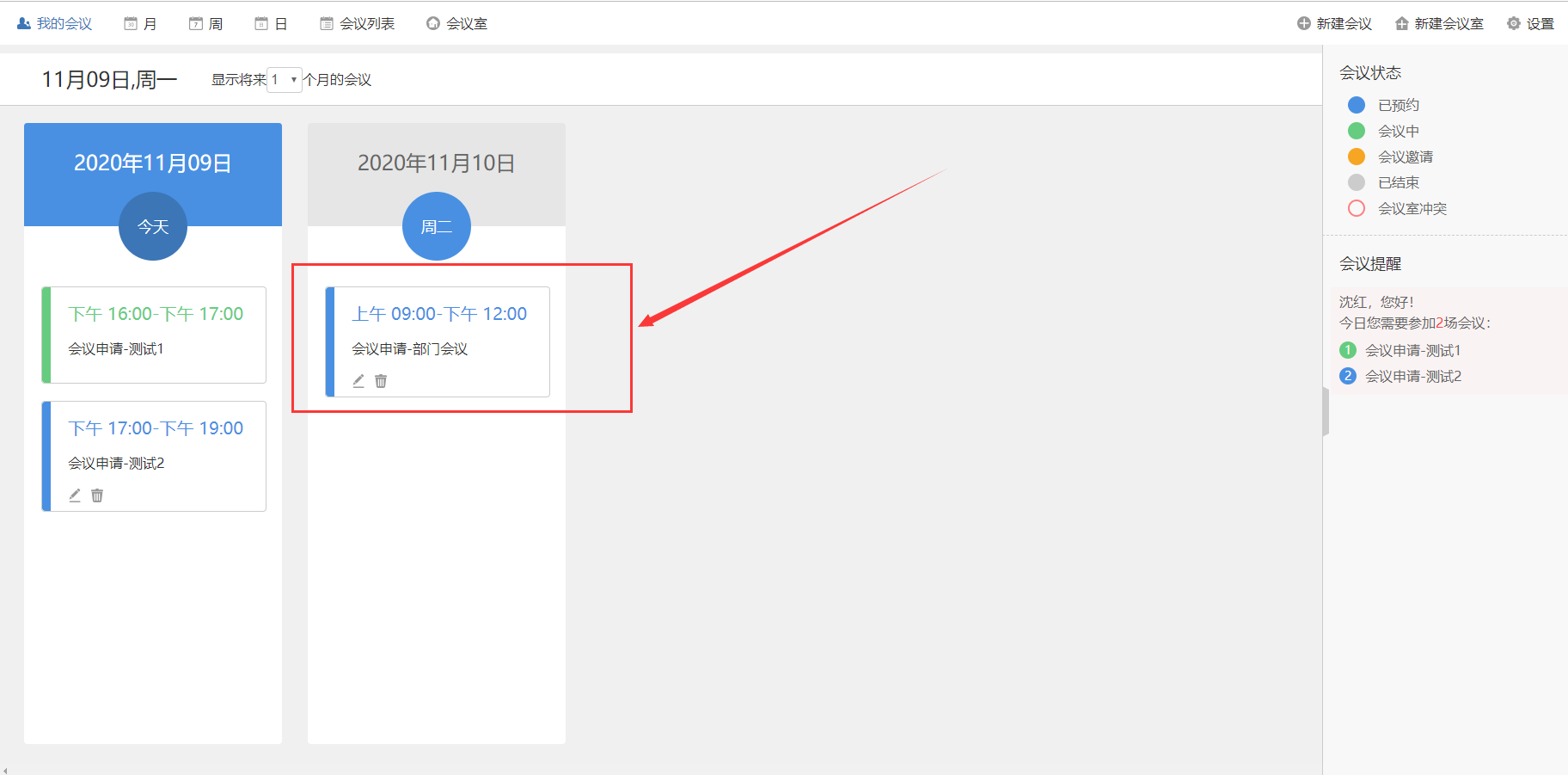This screenshot has height=775, width=1568.
Task: Click the 已预约 legend label
Action: tap(1399, 105)
